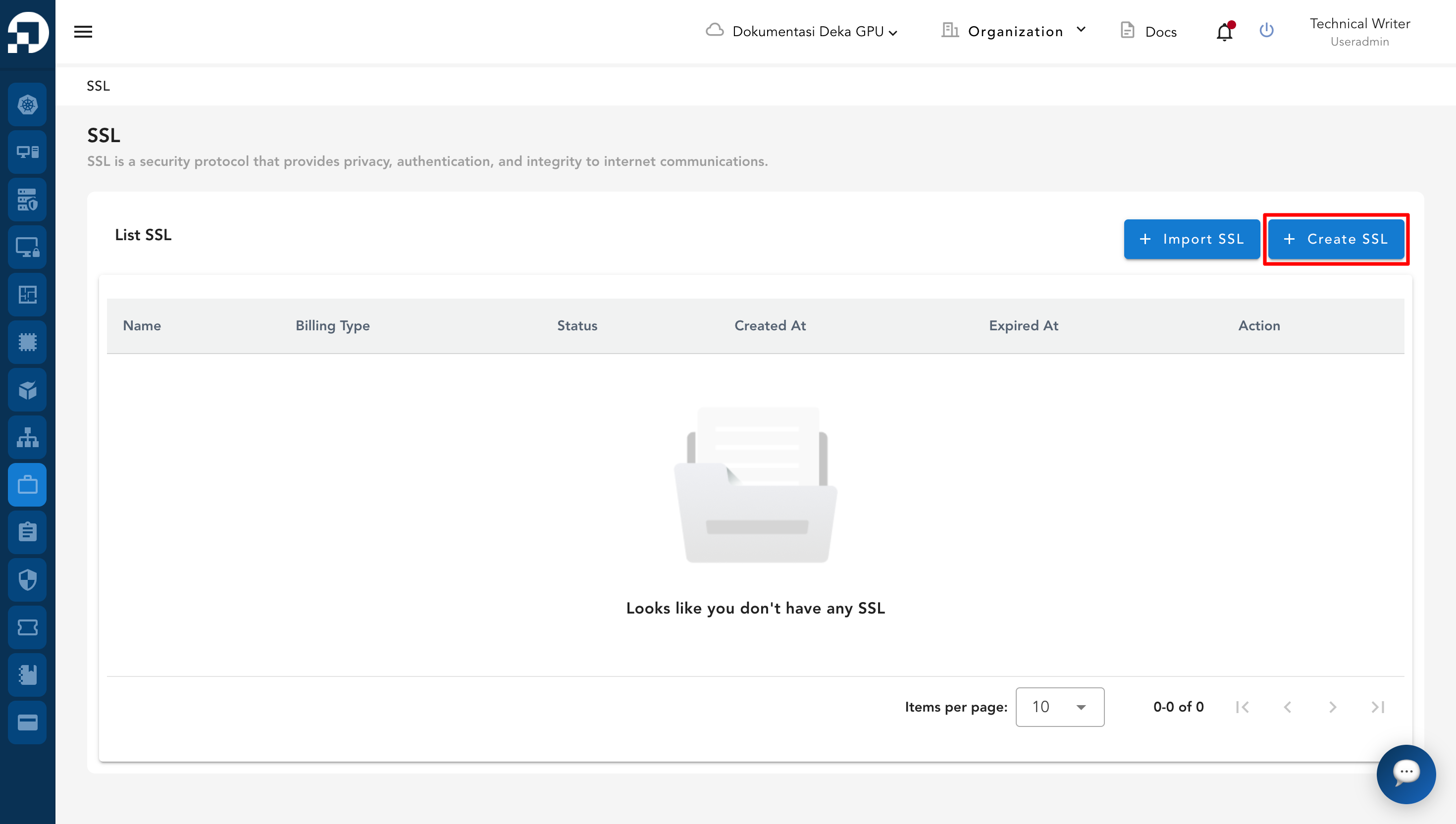Viewport: 1456px width, 824px height.
Task: Click the Expired At column header
Action: 1023,325
